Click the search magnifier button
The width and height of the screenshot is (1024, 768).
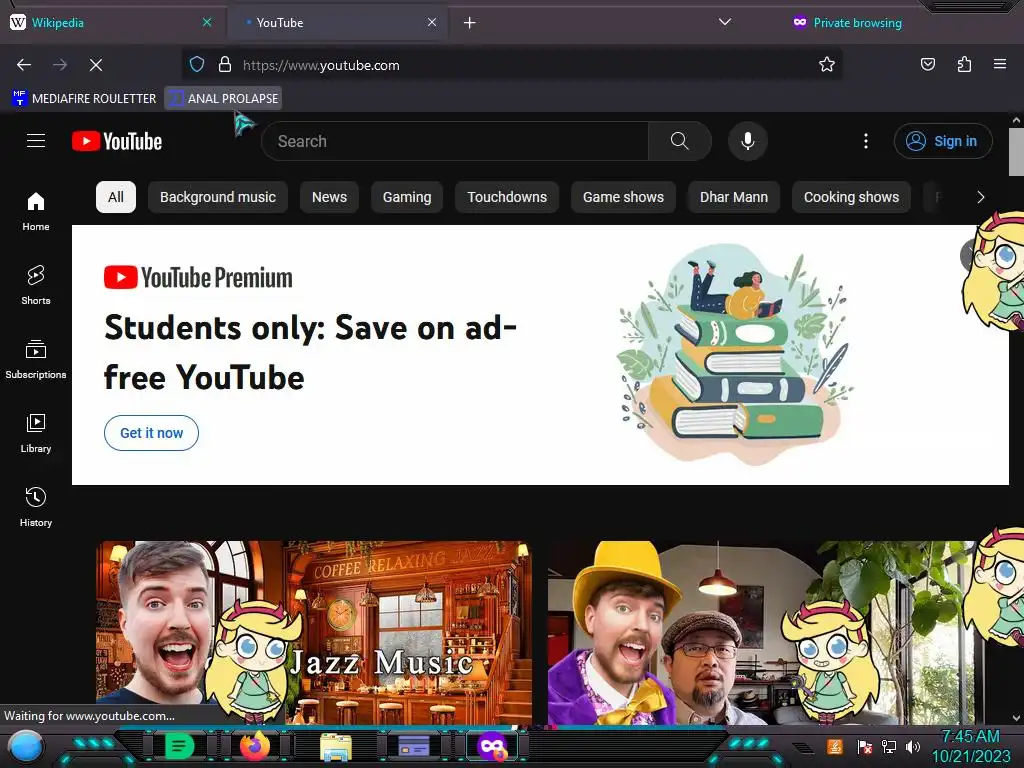pyautogui.click(x=679, y=141)
